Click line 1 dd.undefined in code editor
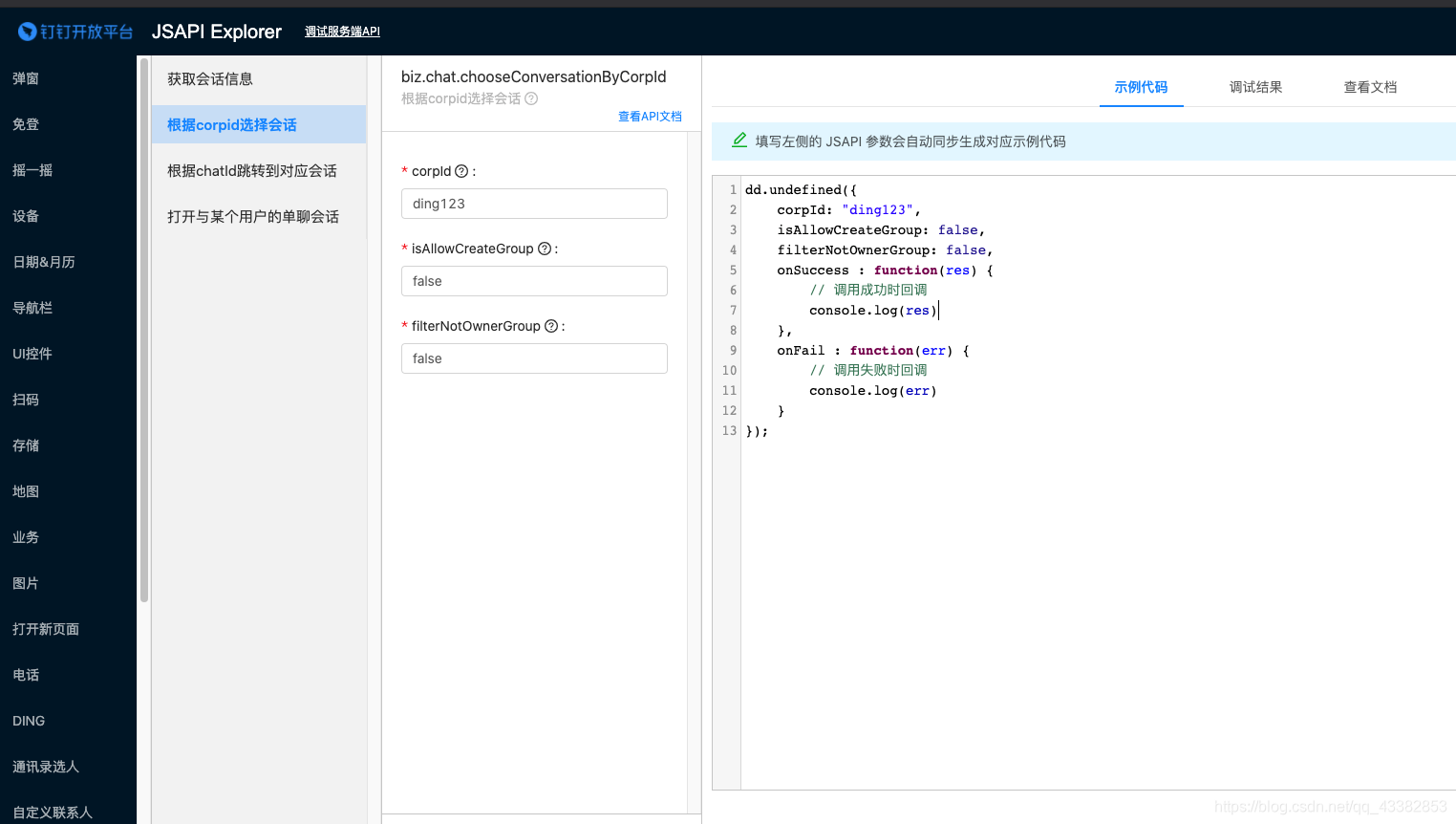The image size is (1456, 824). point(801,190)
